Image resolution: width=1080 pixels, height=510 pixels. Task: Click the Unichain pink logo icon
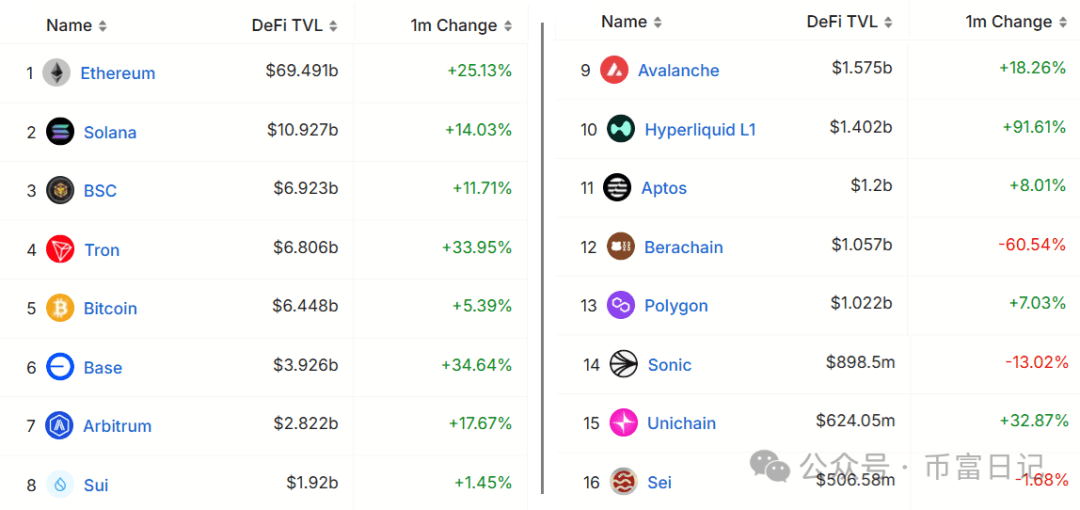tap(623, 423)
